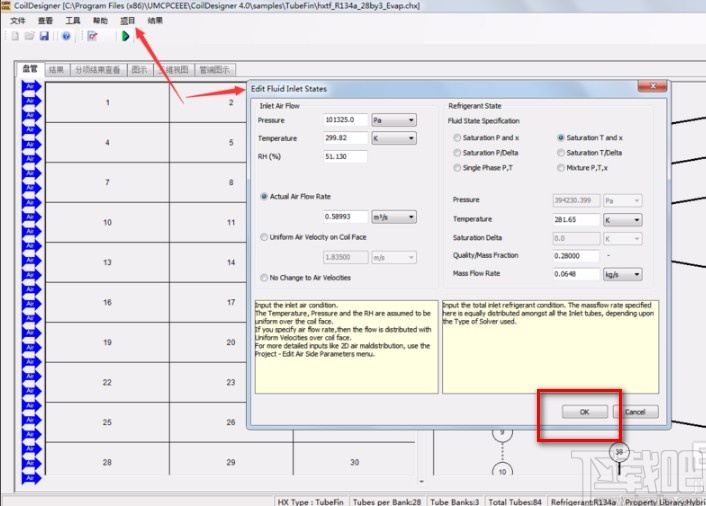Viewport: 706px width, 506px height.
Task: Click the circled node 10 in diagram
Action: point(502,470)
